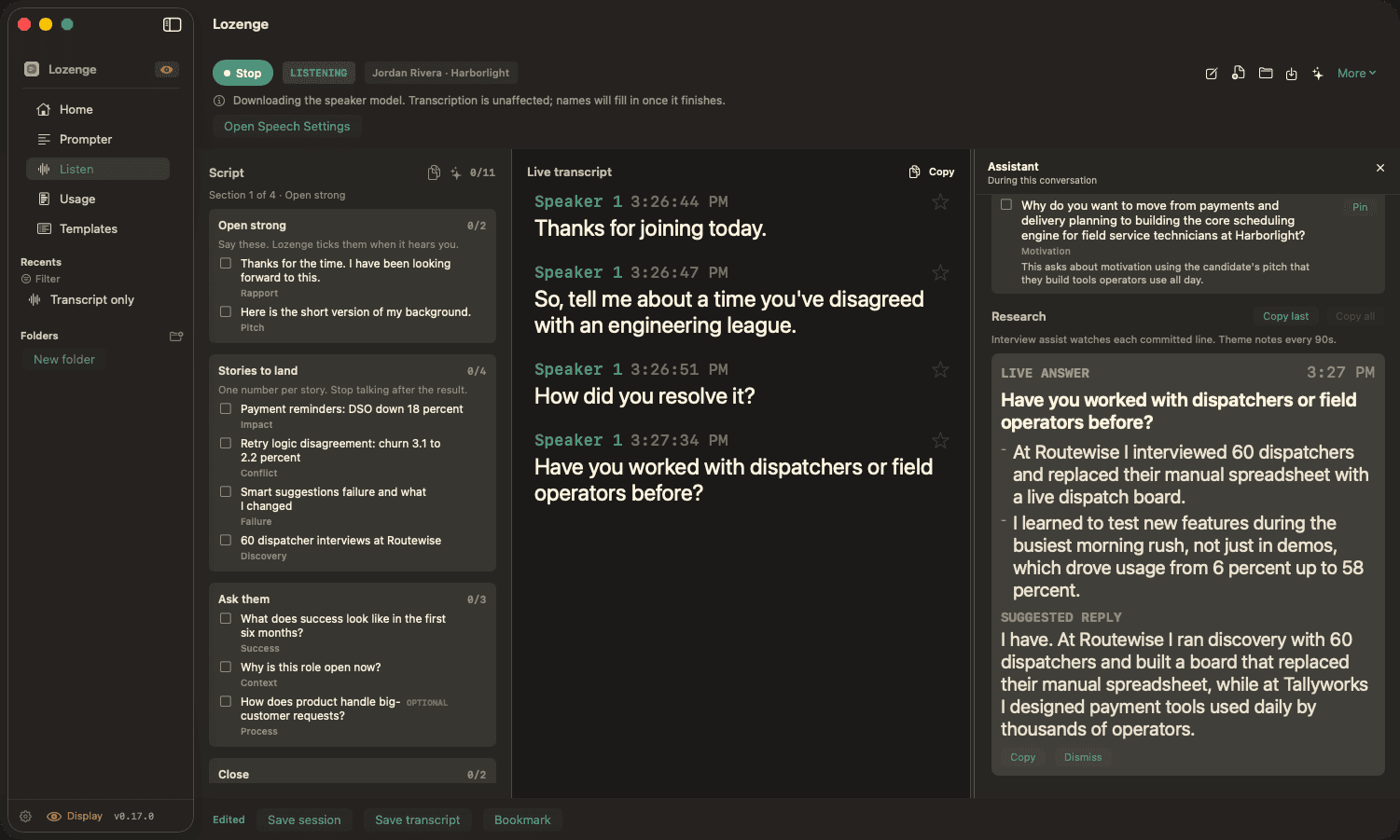Copy the suggested reply

point(1023,757)
